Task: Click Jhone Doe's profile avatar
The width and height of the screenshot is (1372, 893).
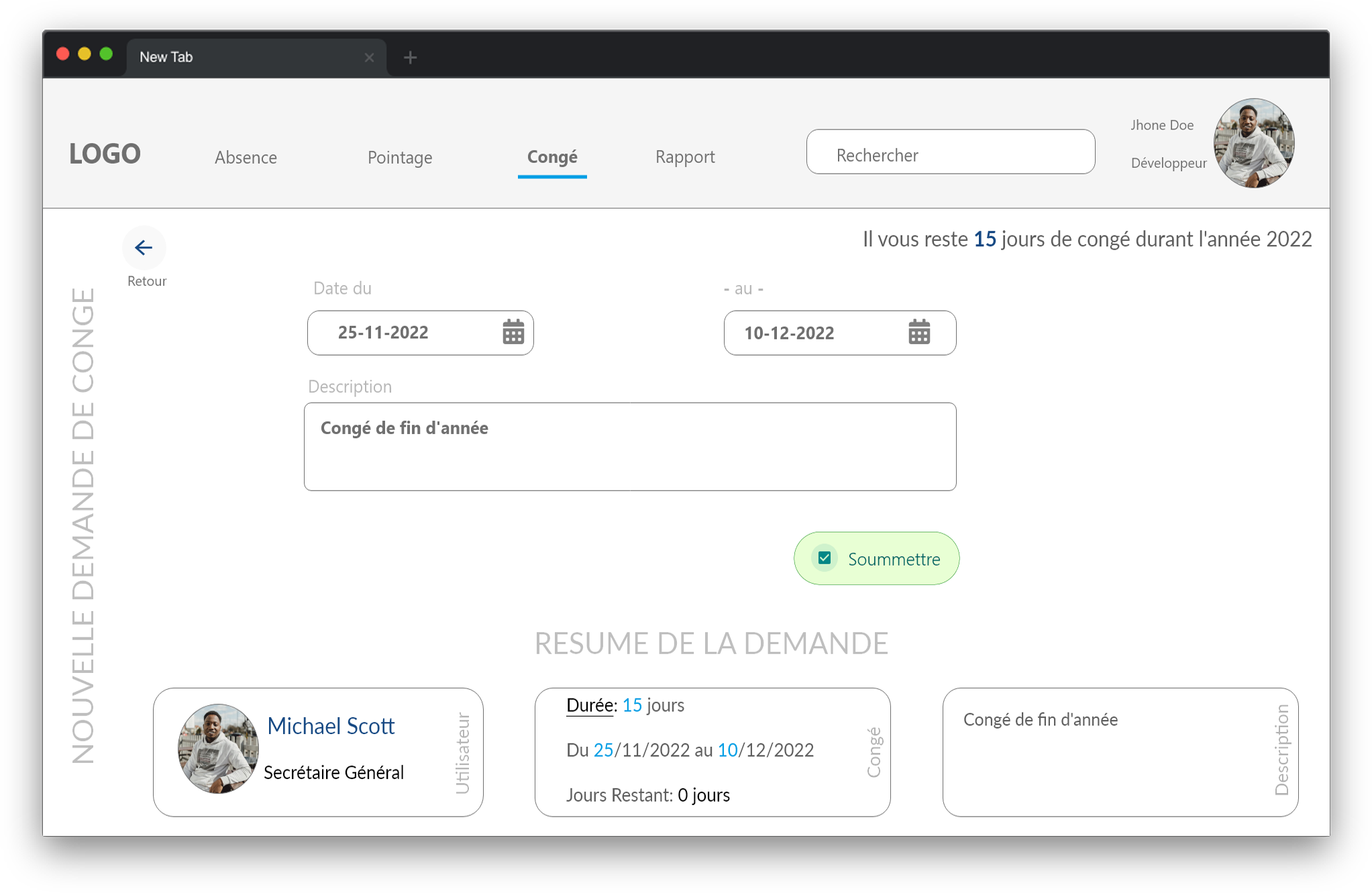Action: tap(1253, 144)
